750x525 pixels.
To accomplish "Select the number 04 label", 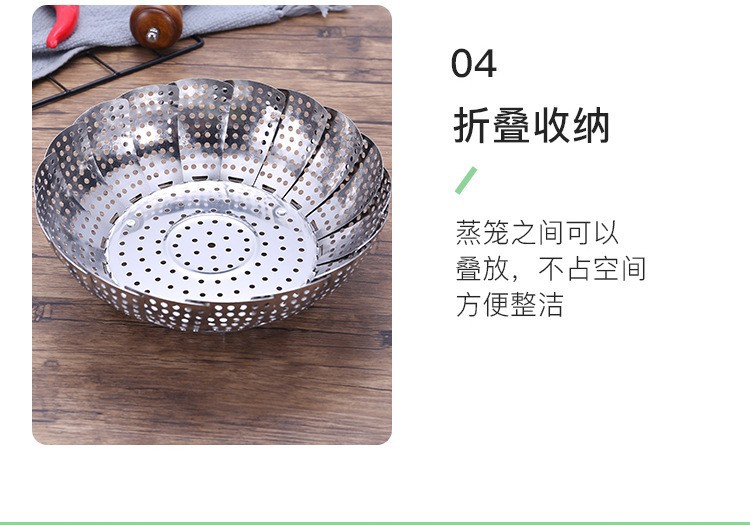I will 474,64.
